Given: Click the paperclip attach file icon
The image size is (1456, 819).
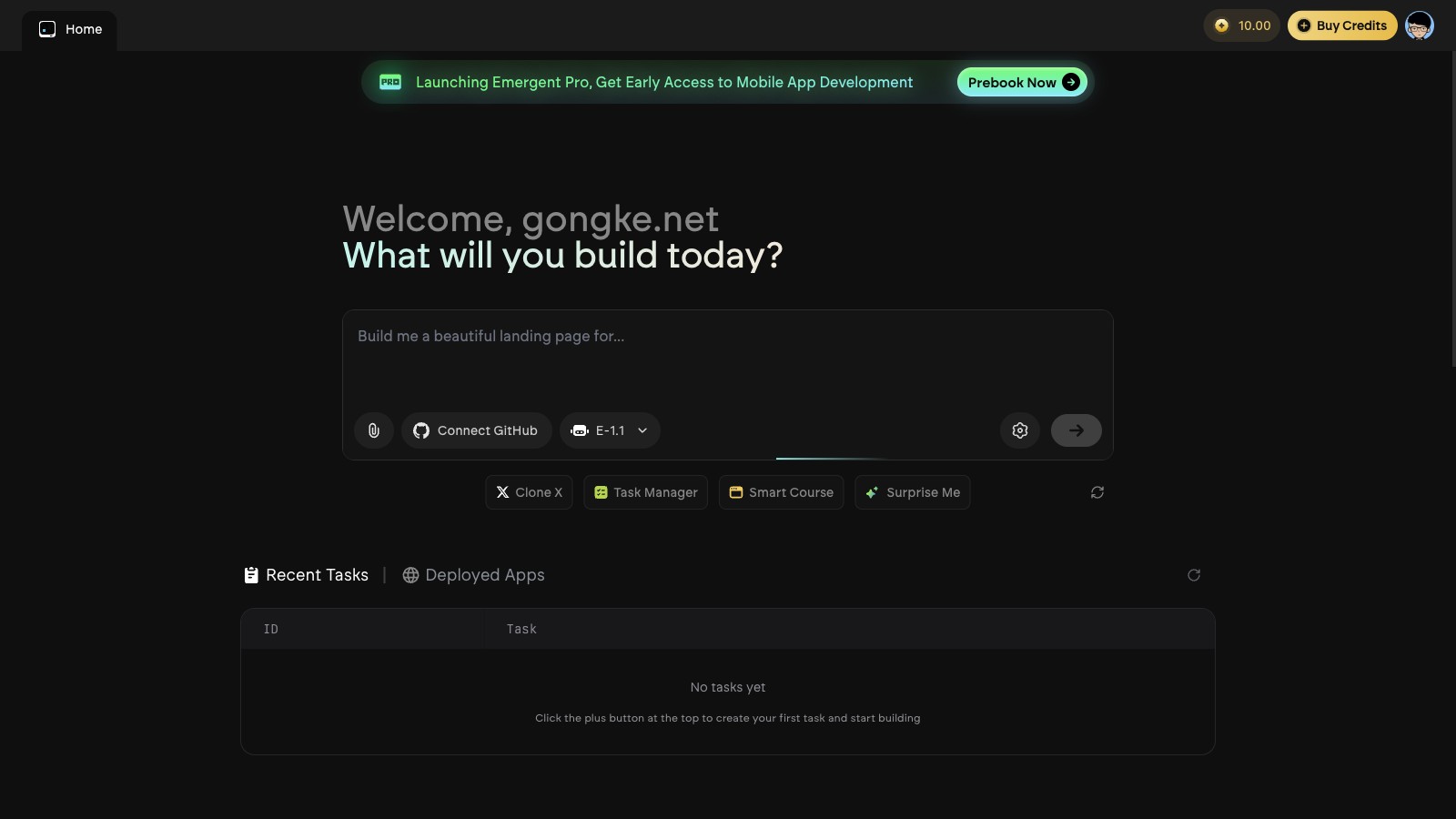Looking at the screenshot, I should pos(374,430).
